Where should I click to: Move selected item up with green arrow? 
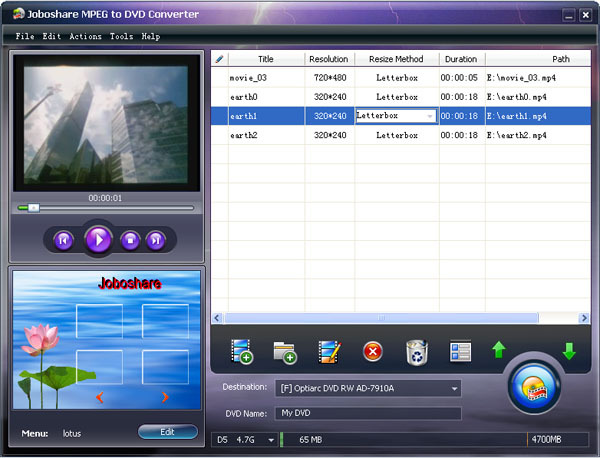click(x=499, y=350)
